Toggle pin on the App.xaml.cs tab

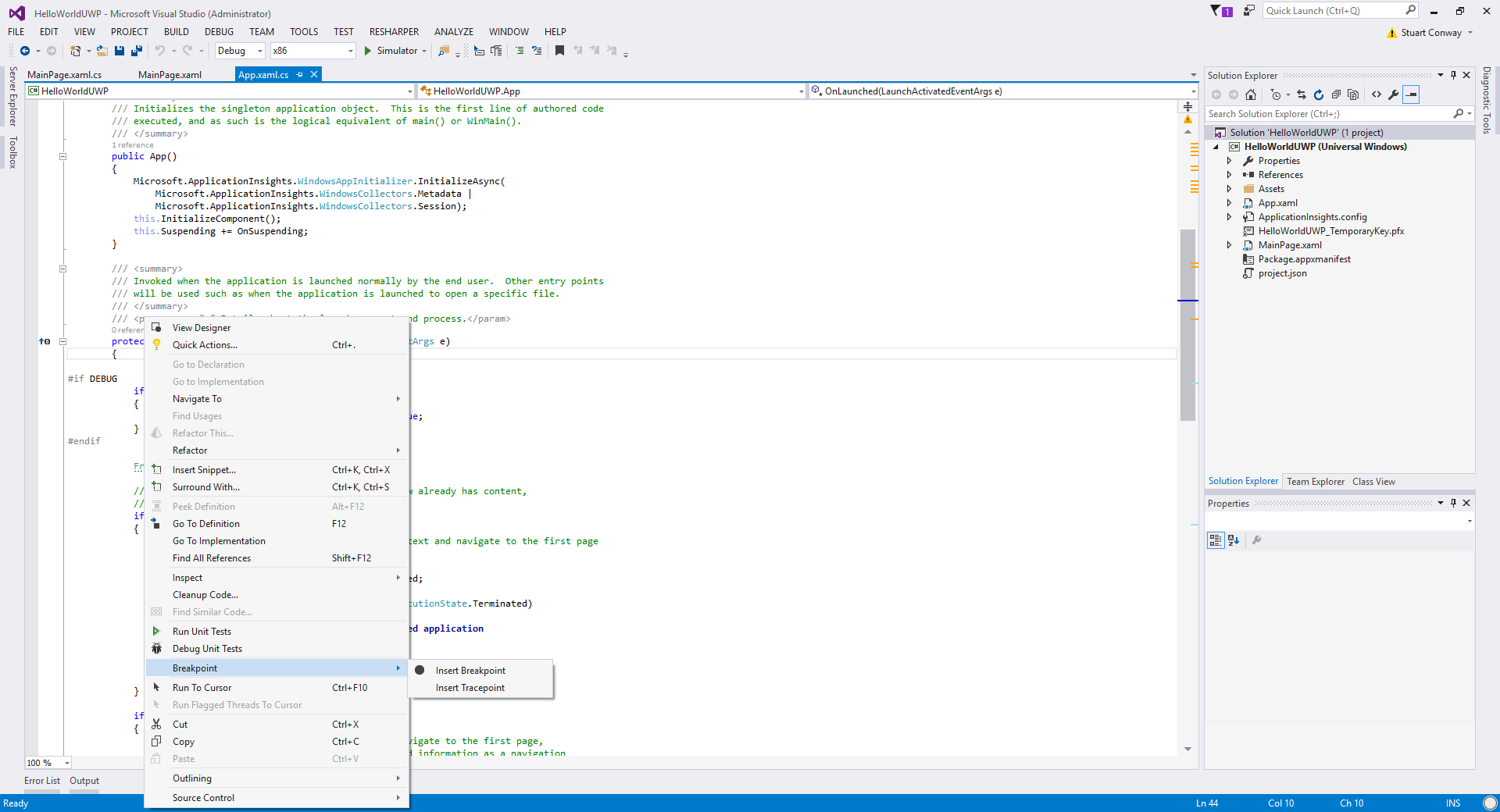pos(300,75)
